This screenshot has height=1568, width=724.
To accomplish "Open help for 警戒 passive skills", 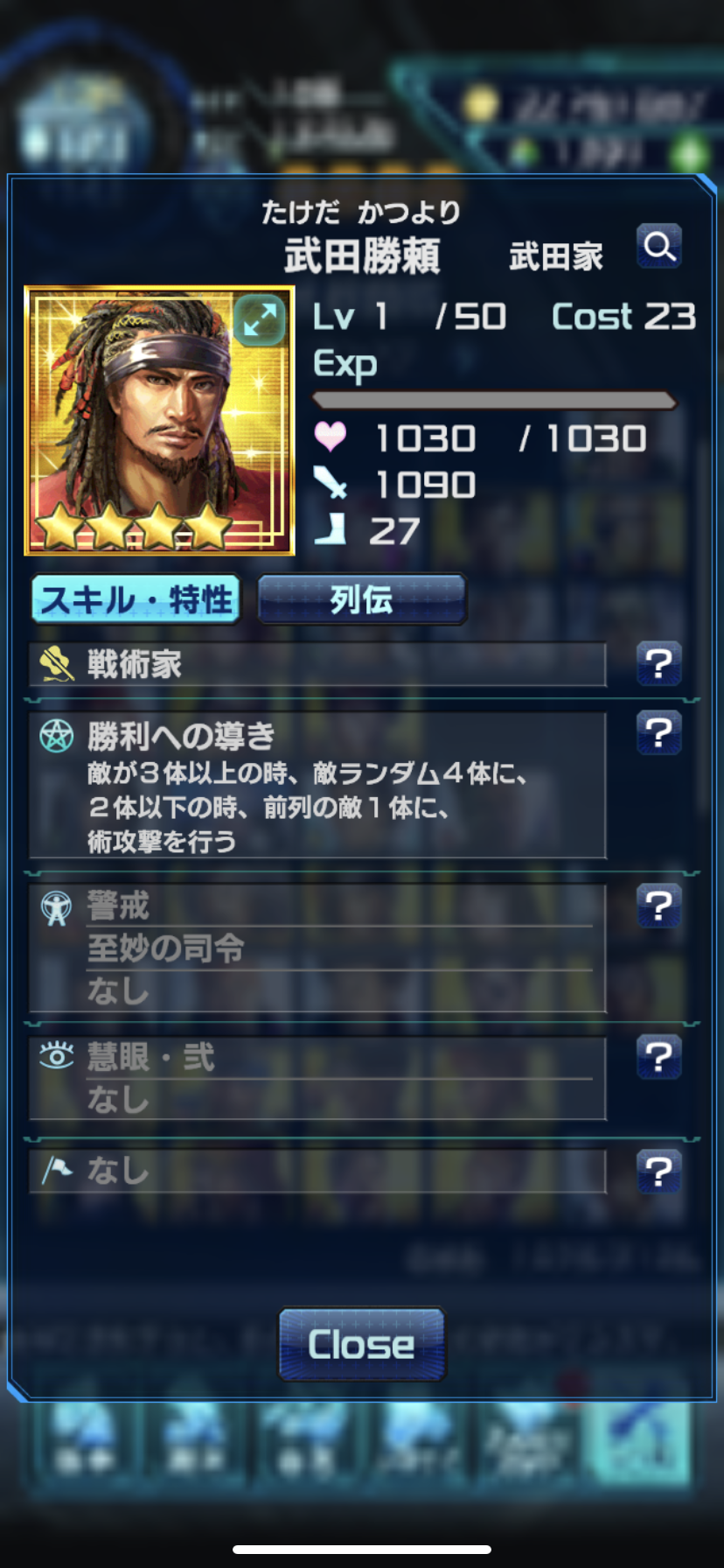I will click(659, 906).
